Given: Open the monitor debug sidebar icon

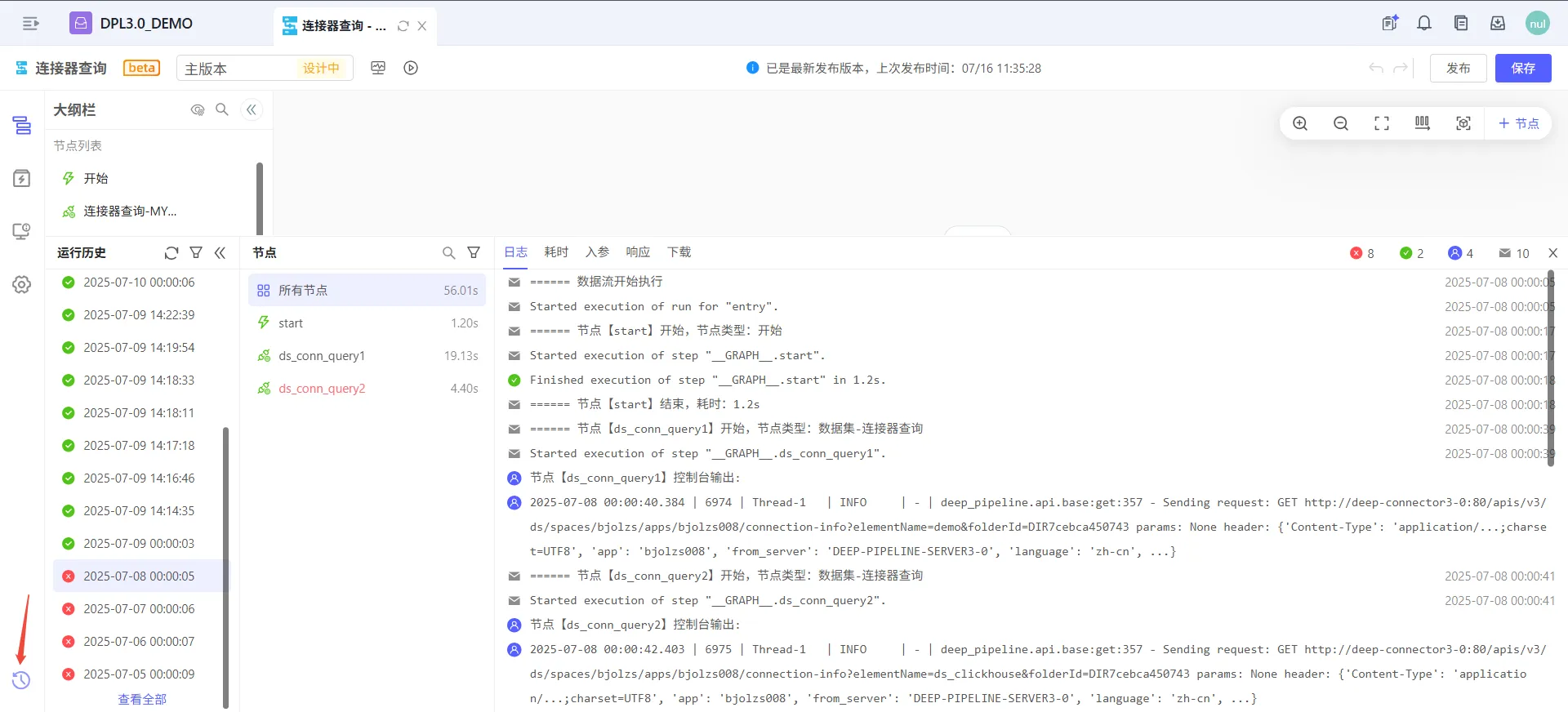Looking at the screenshot, I should point(22,231).
